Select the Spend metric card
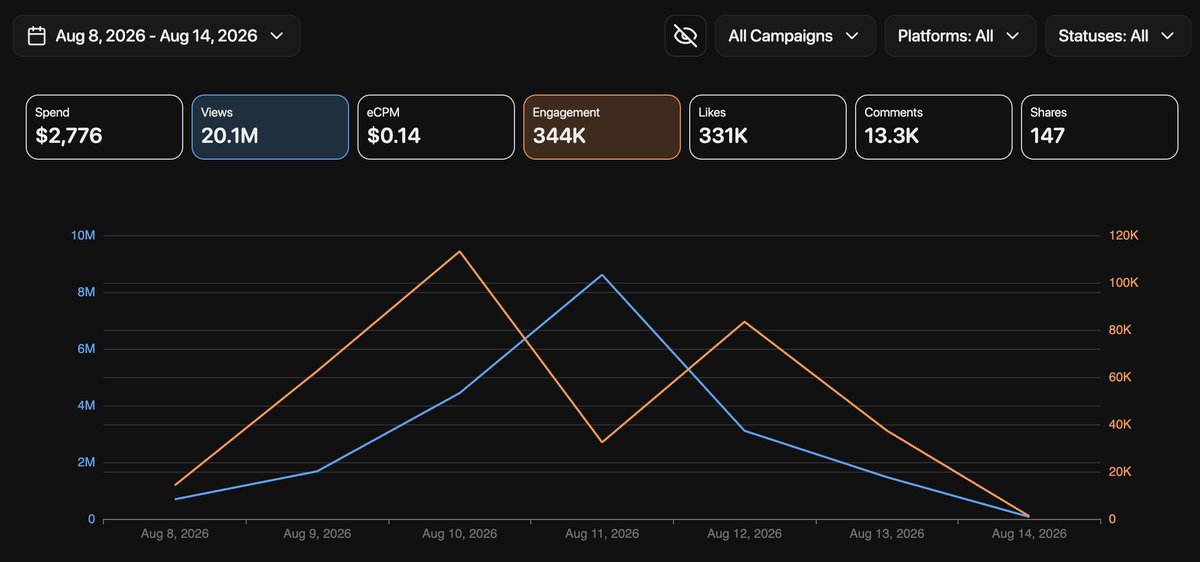Viewport: 1200px width, 562px height. tap(105, 127)
